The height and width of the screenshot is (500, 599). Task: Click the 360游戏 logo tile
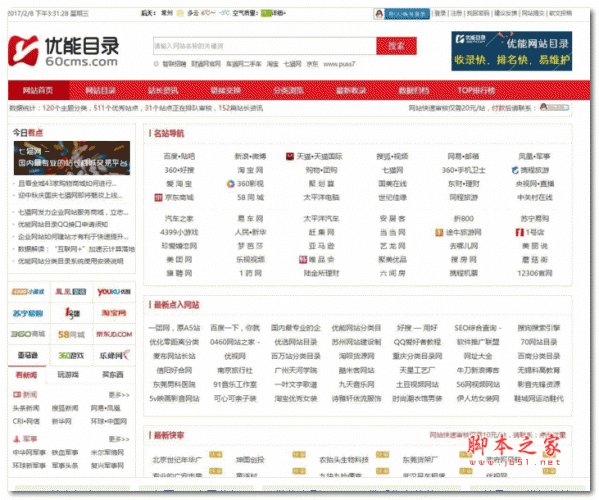click(x=71, y=356)
